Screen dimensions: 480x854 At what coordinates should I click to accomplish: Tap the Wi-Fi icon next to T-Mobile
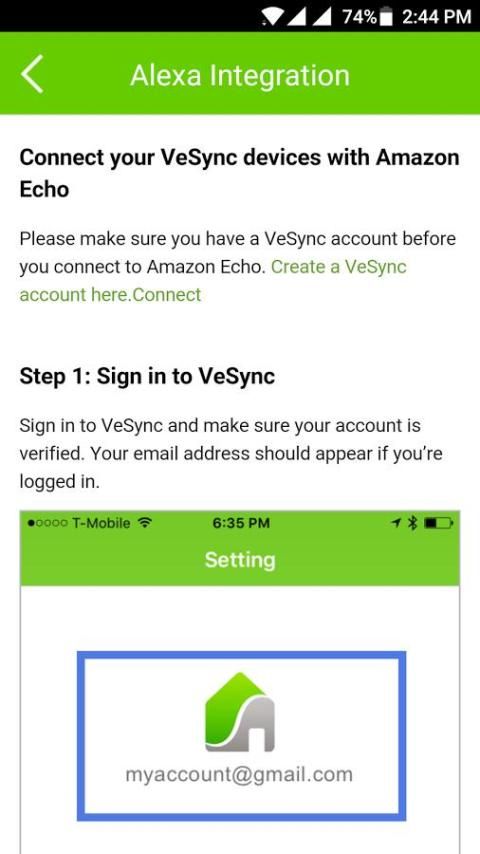pos(144,523)
